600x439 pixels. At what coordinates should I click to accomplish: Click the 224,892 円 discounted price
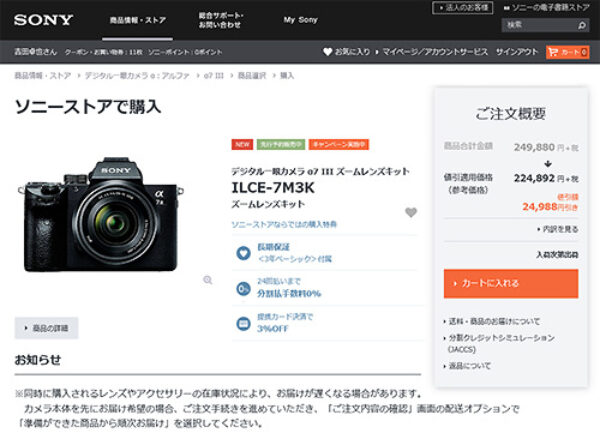pos(546,178)
